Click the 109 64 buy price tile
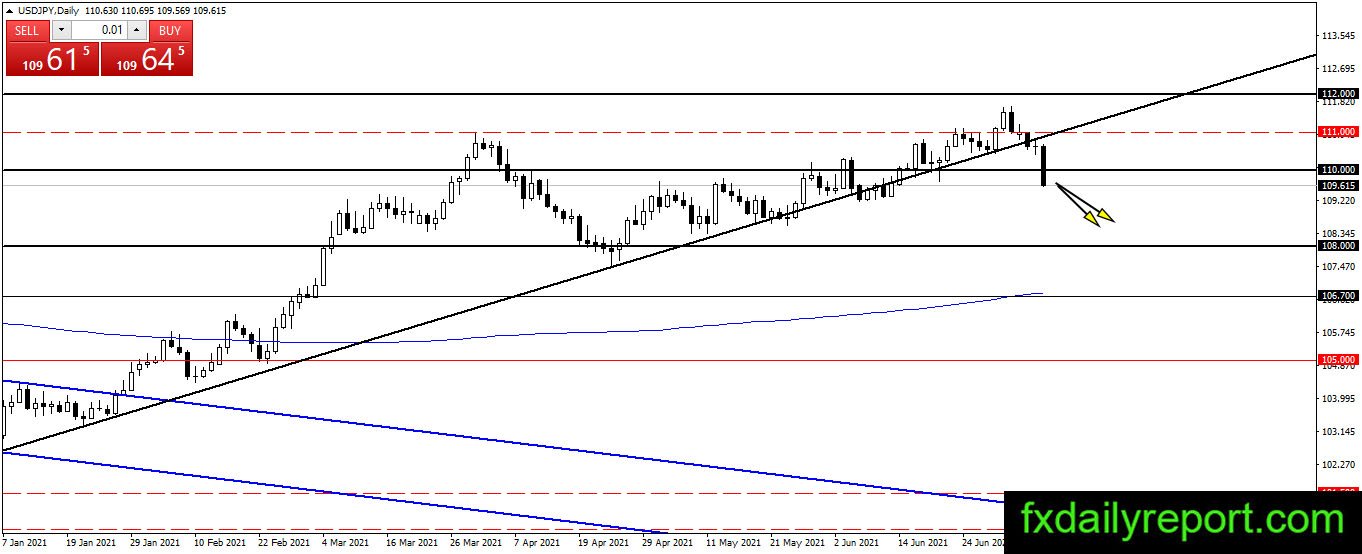Screen dimensions: 1362x554 tap(147, 58)
